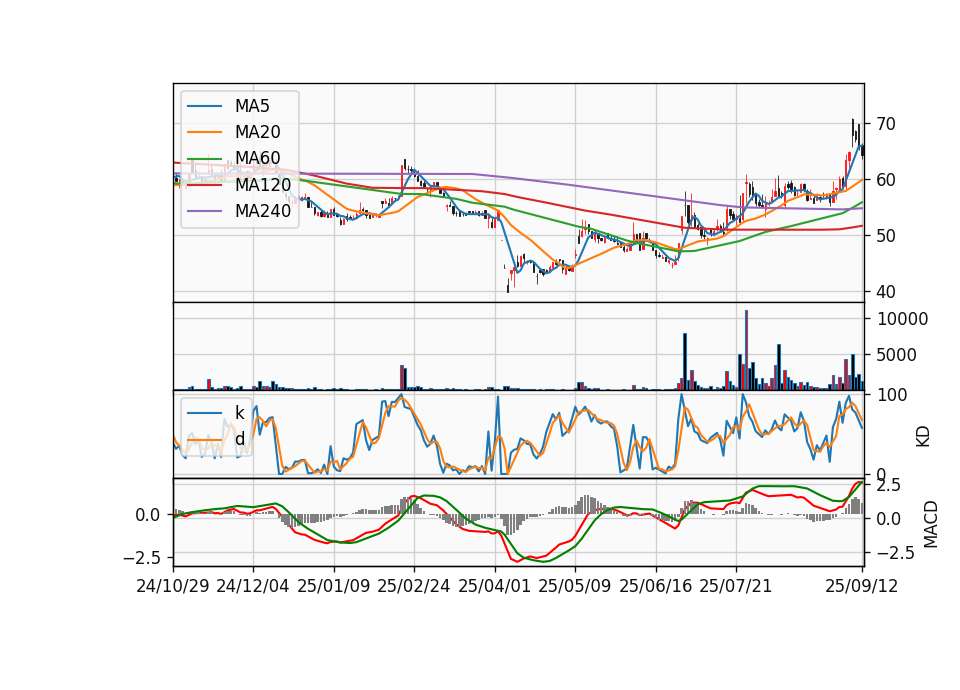The height and width of the screenshot is (690, 960).
Task: Click the tallest volume bar near 25/07/21
Action: (746, 350)
